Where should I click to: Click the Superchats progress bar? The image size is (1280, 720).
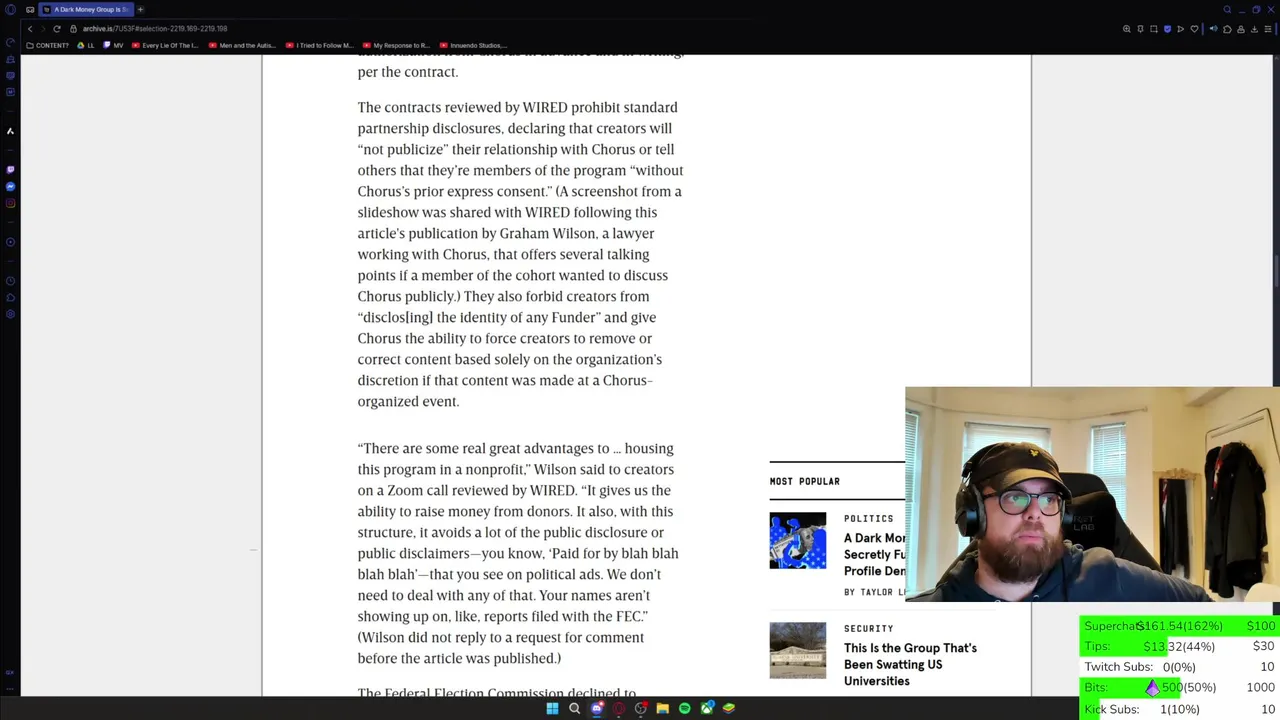pos(1179,626)
